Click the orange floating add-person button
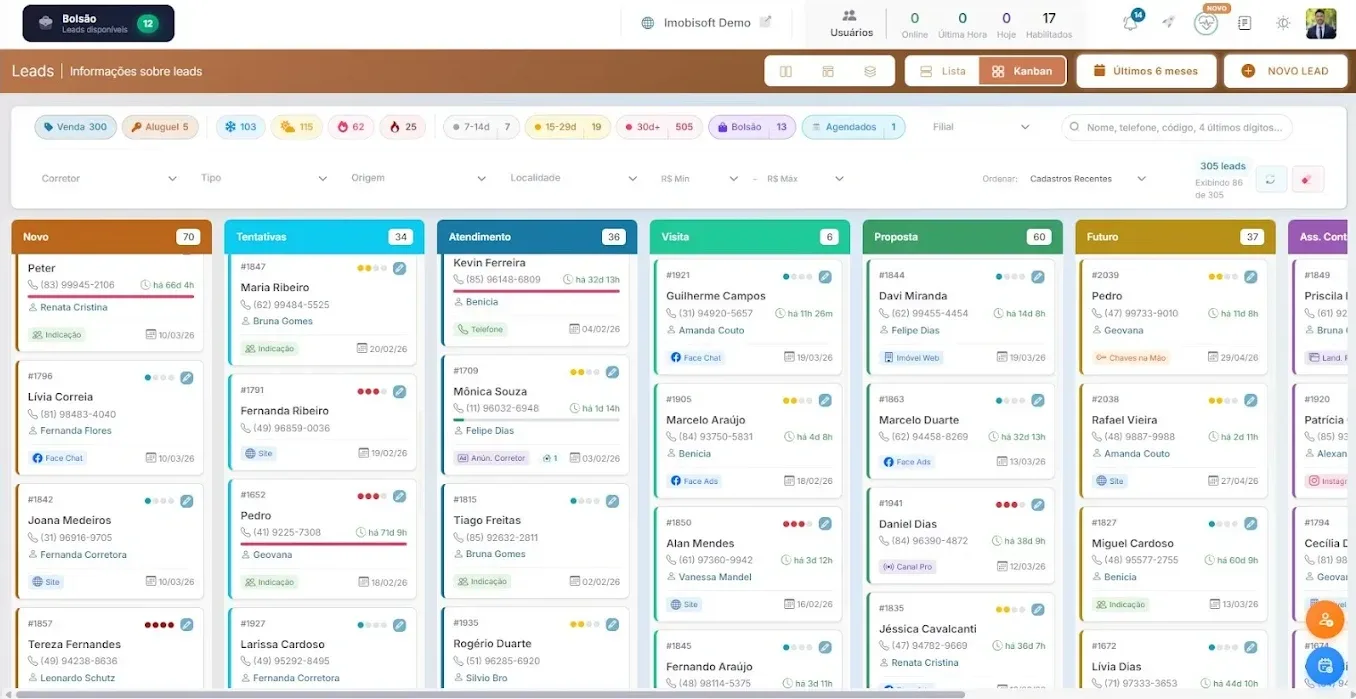 pos(1325,620)
